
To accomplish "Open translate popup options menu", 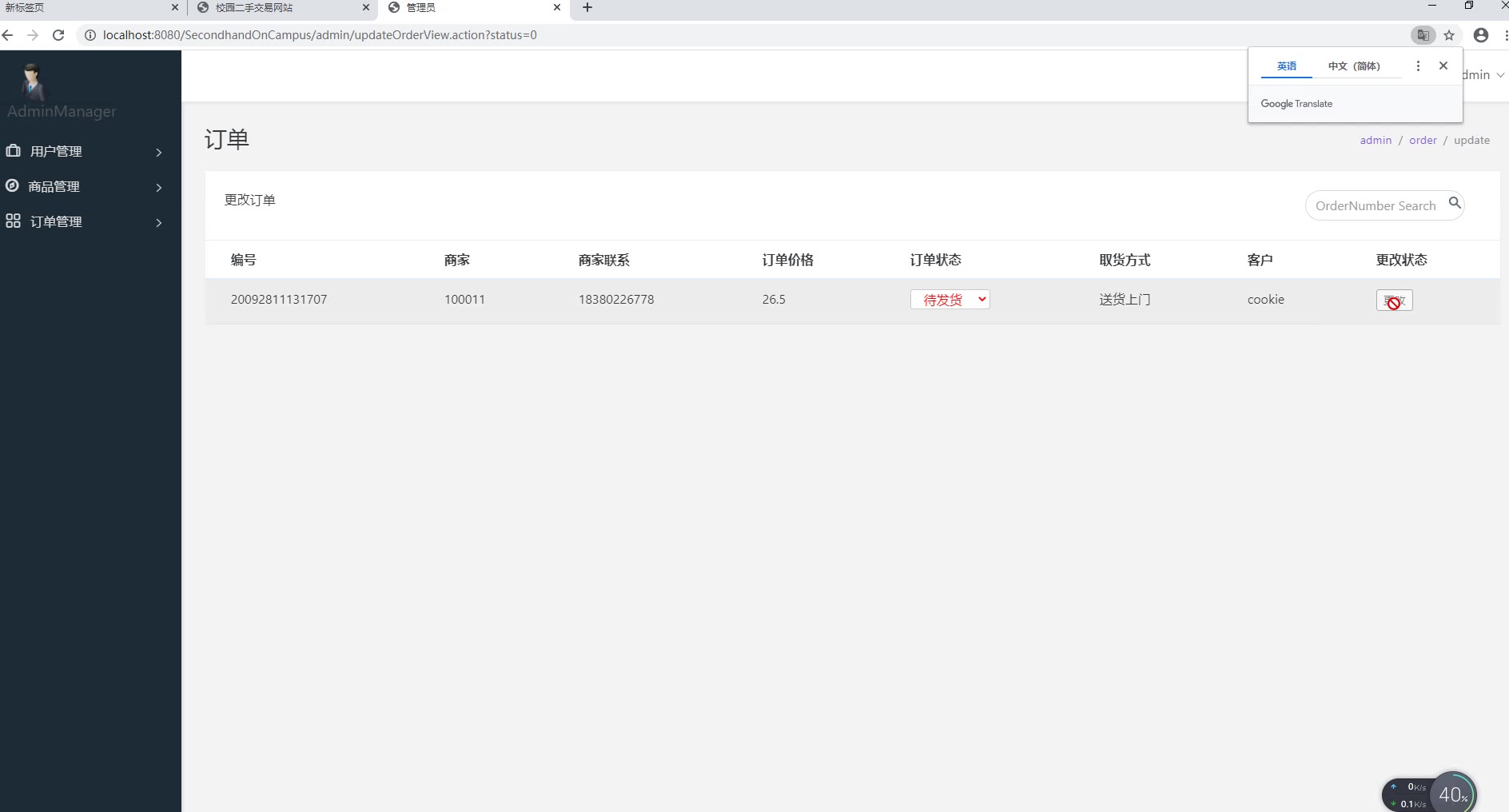I will (x=1418, y=66).
